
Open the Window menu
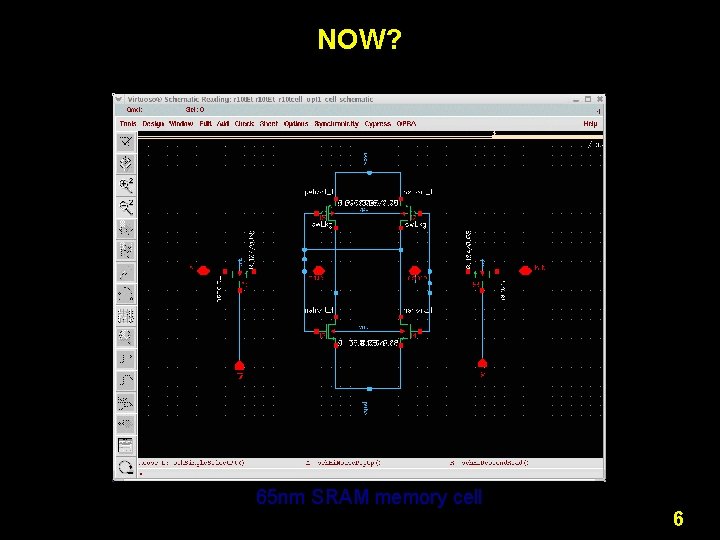click(181, 124)
